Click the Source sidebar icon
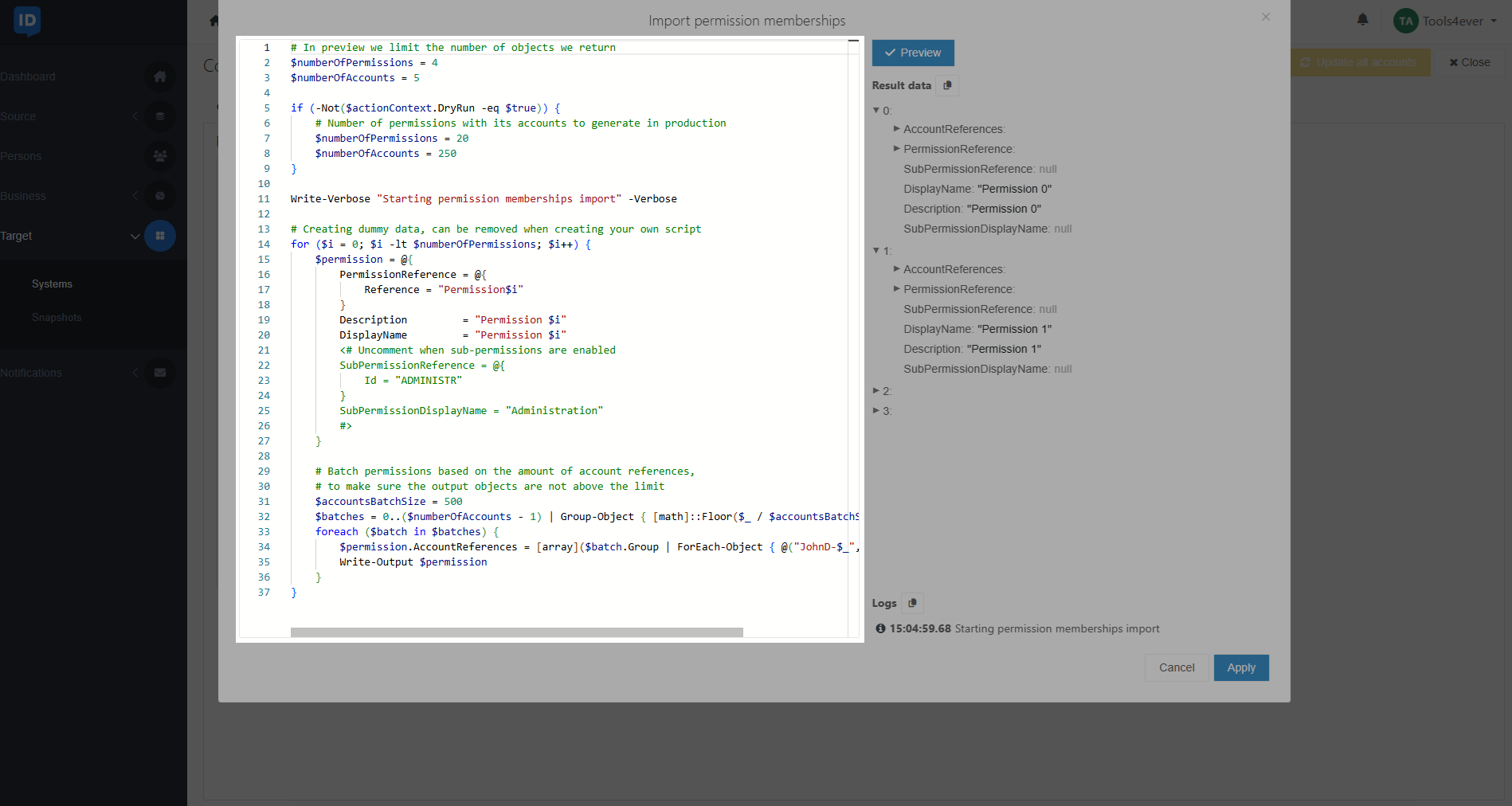This screenshot has width=1512, height=806. (x=160, y=116)
